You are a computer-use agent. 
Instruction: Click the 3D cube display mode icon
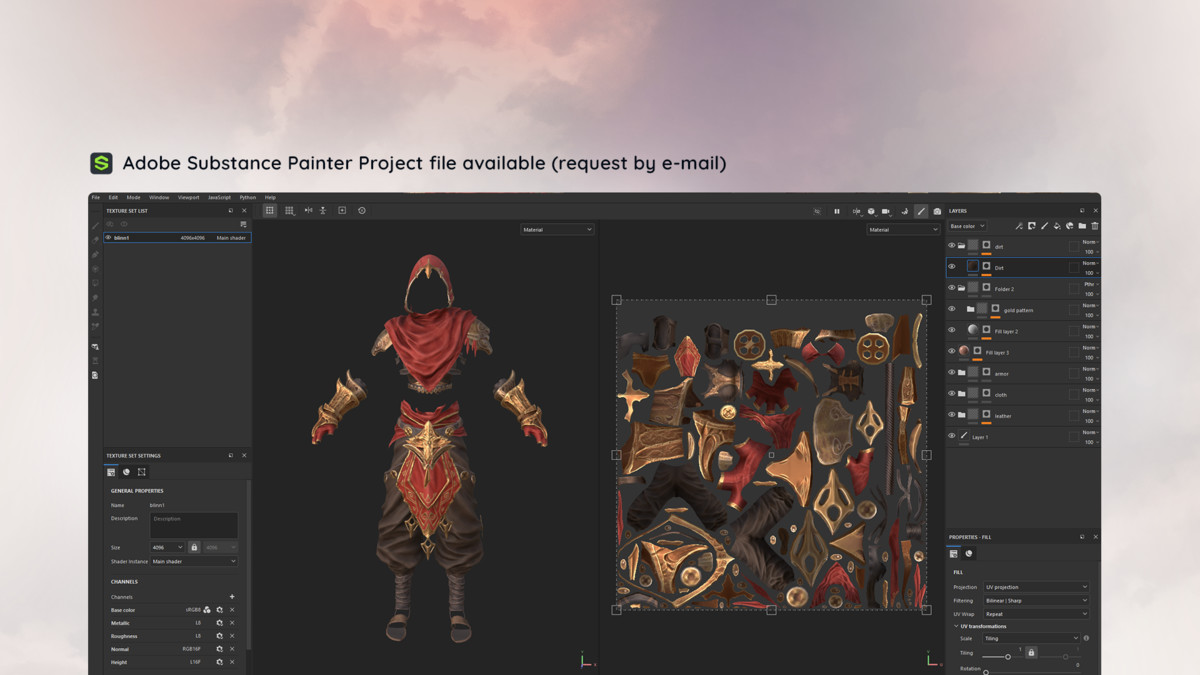[872, 211]
